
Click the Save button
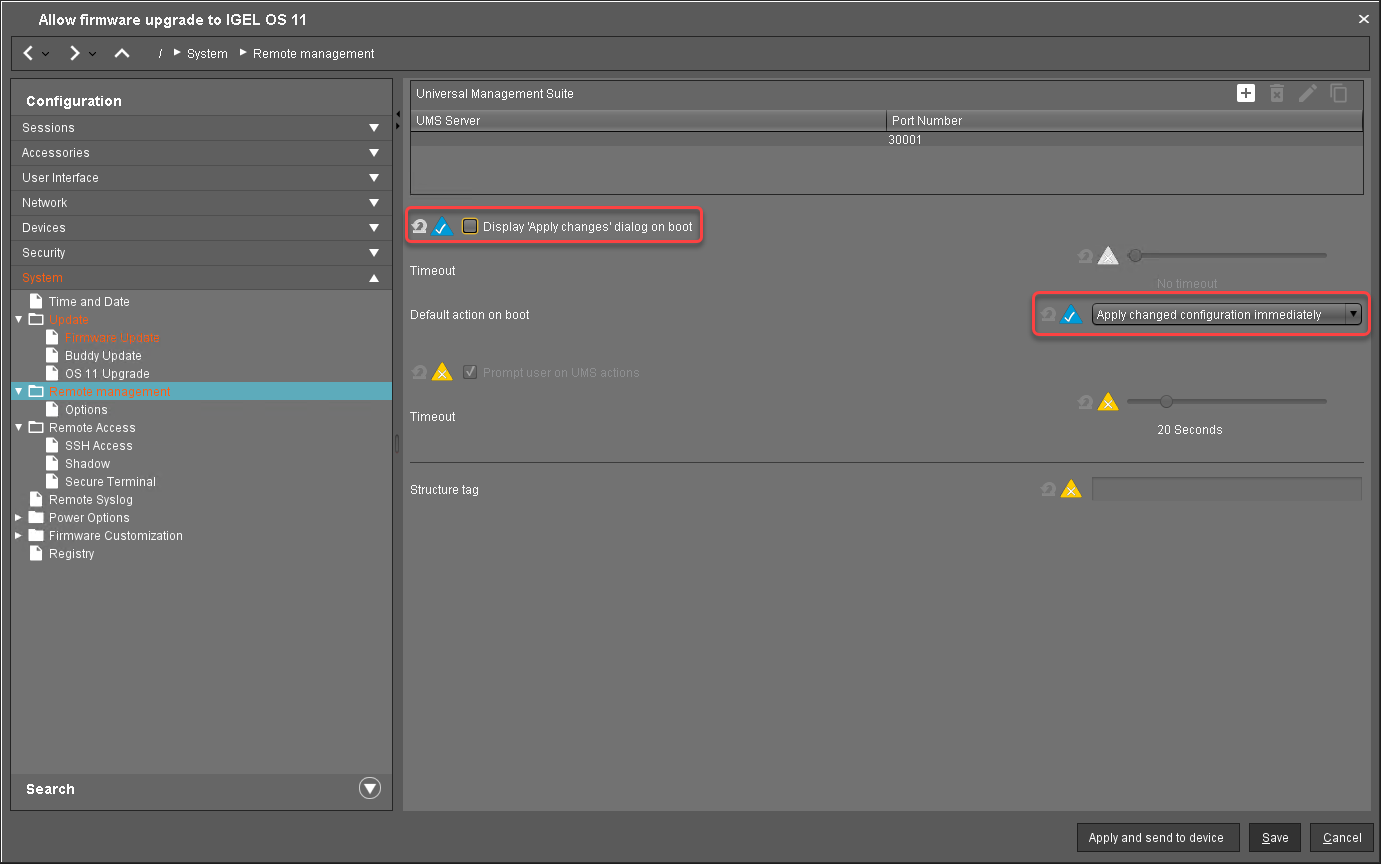(1274, 838)
